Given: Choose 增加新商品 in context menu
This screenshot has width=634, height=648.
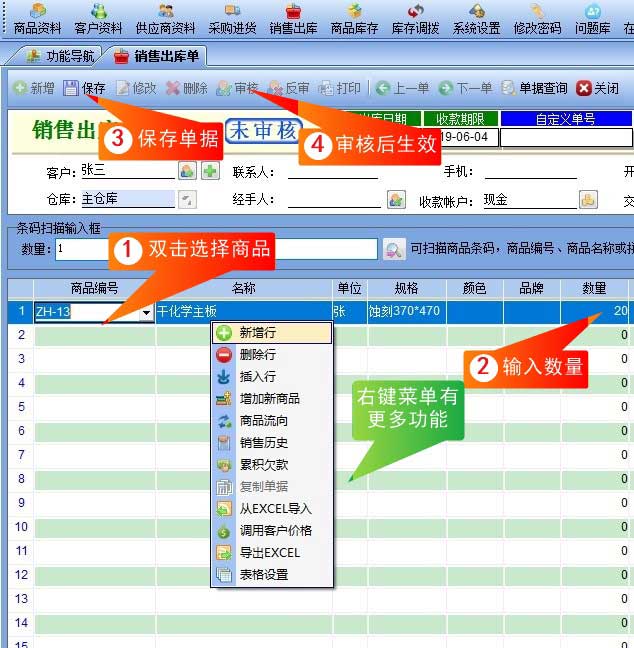Looking at the screenshot, I should (x=272, y=399).
